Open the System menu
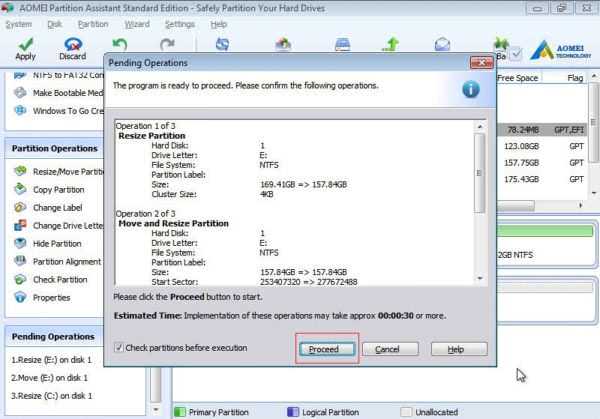The width and height of the screenshot is (600, 419). click(18, 24)
